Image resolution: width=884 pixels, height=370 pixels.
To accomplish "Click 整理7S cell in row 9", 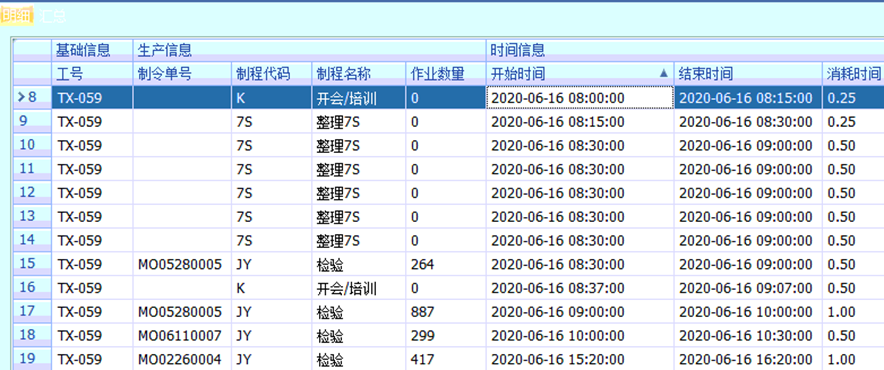I will pyautogui.click(x=359, y=122).
